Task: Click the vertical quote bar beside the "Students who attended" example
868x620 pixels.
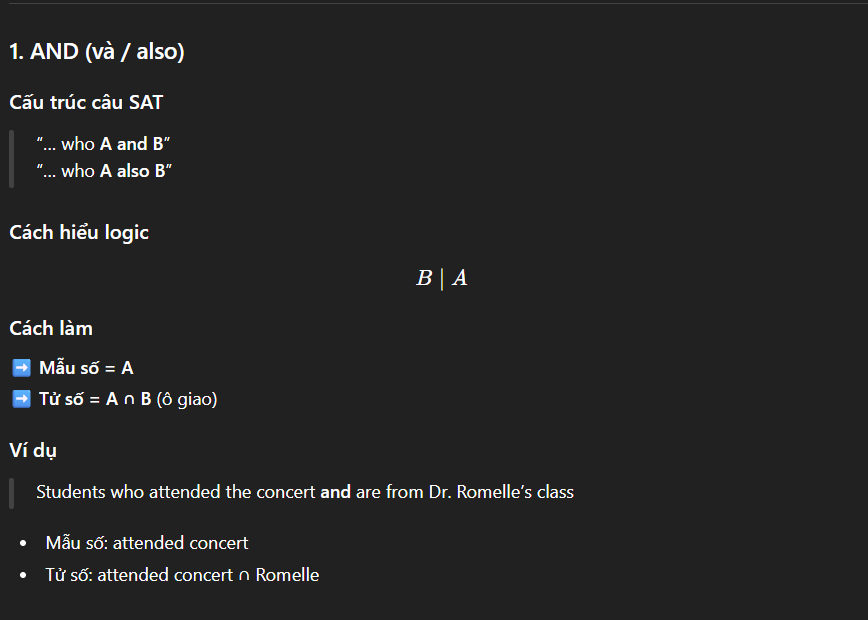Action: click(x=12, y=492)
